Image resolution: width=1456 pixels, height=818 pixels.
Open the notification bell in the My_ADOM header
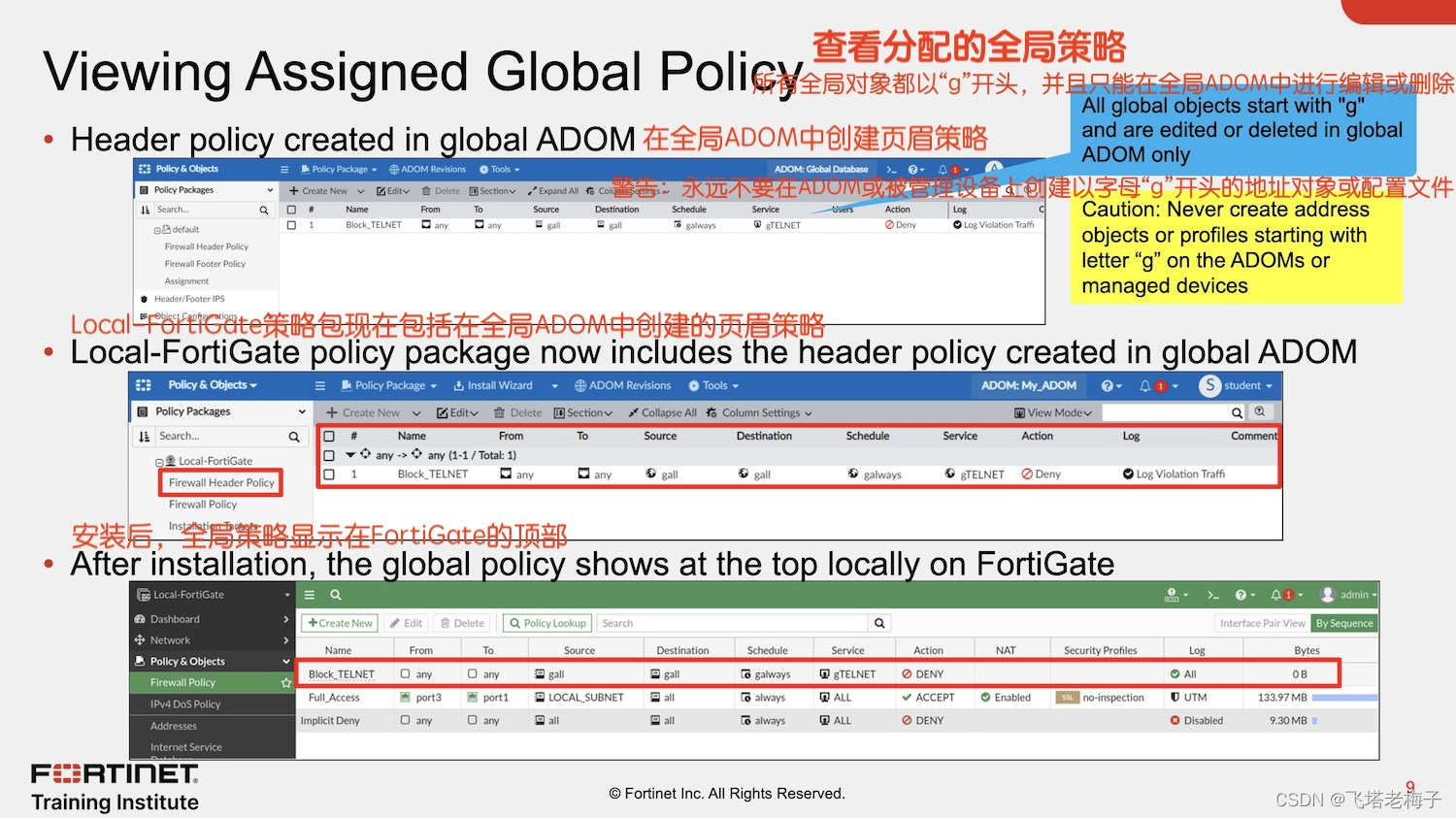pyautogui.click(x=1145, y=386)
